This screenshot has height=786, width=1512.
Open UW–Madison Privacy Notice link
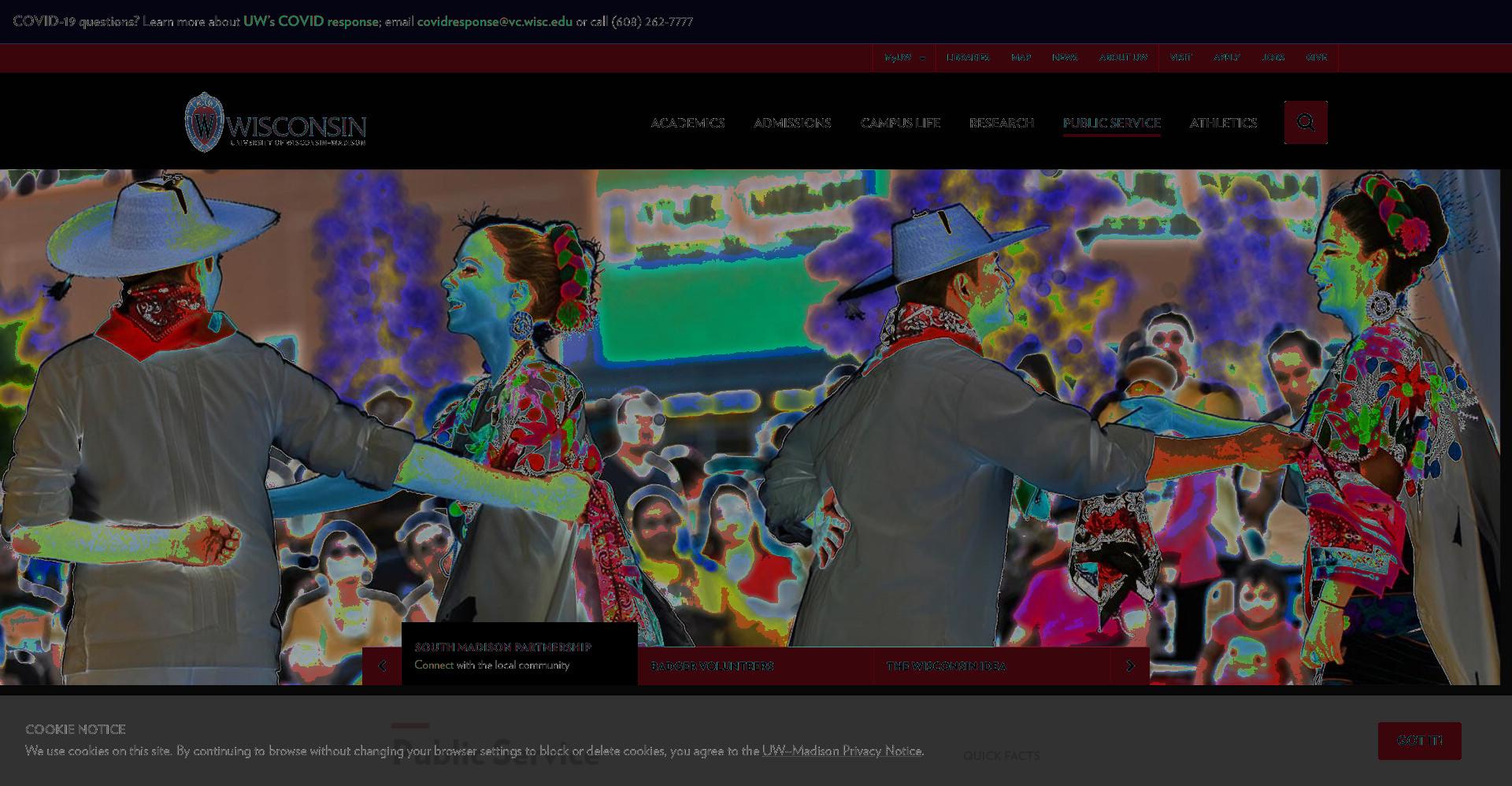pos(842,751)
